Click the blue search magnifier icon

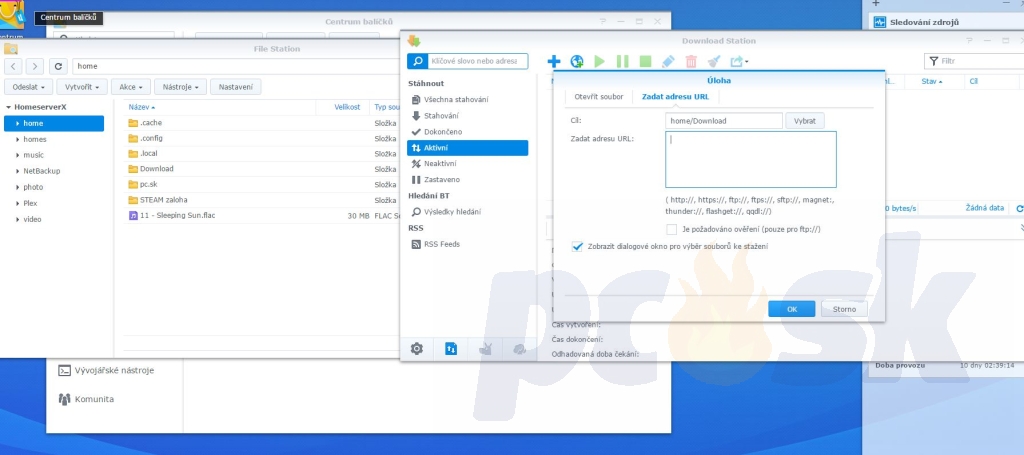click(x=417, y=61)
